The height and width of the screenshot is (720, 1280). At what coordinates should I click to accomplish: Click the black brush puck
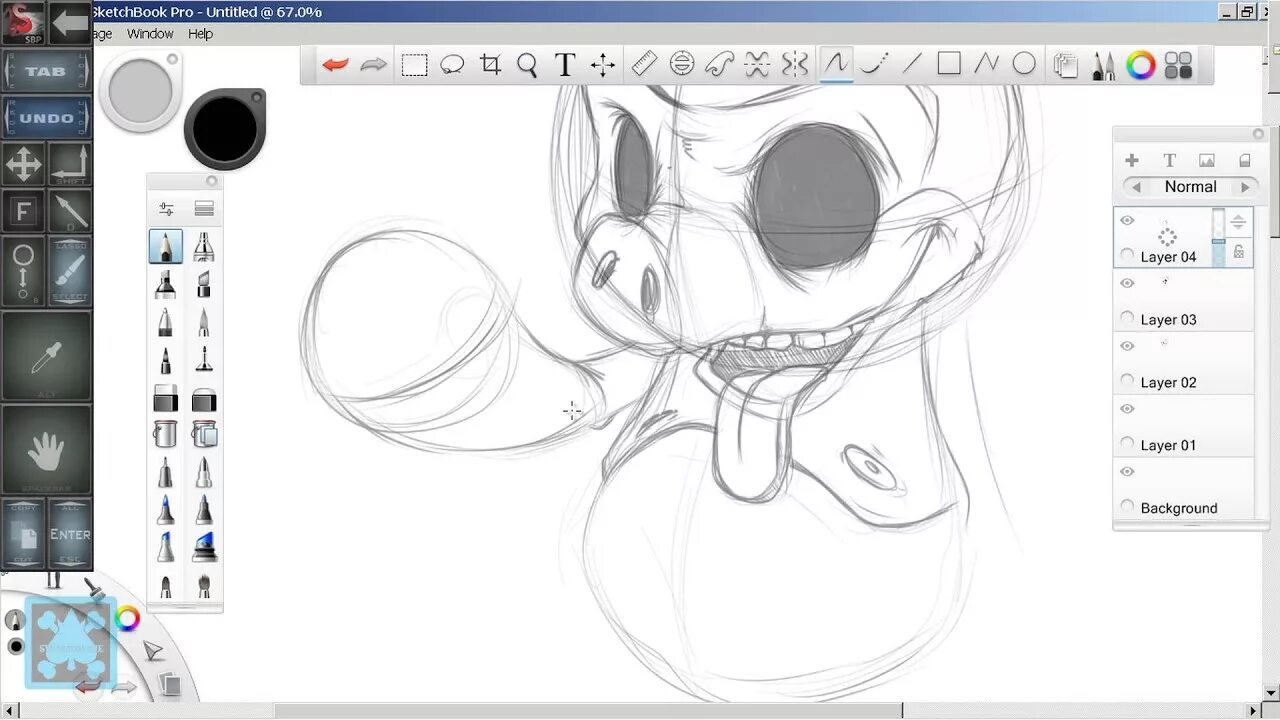click(x=225, y=128)
